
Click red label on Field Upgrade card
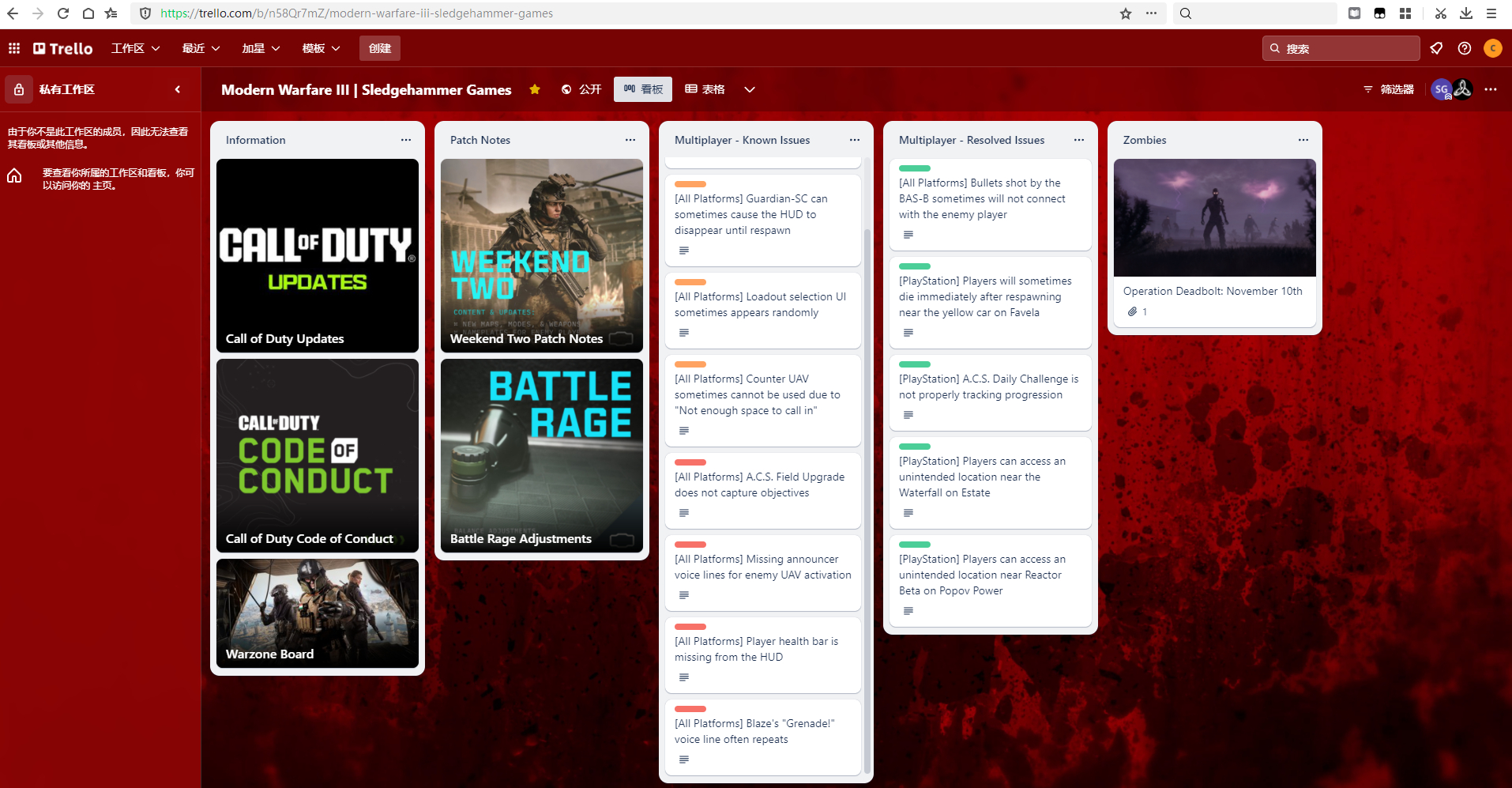[690, 462]
